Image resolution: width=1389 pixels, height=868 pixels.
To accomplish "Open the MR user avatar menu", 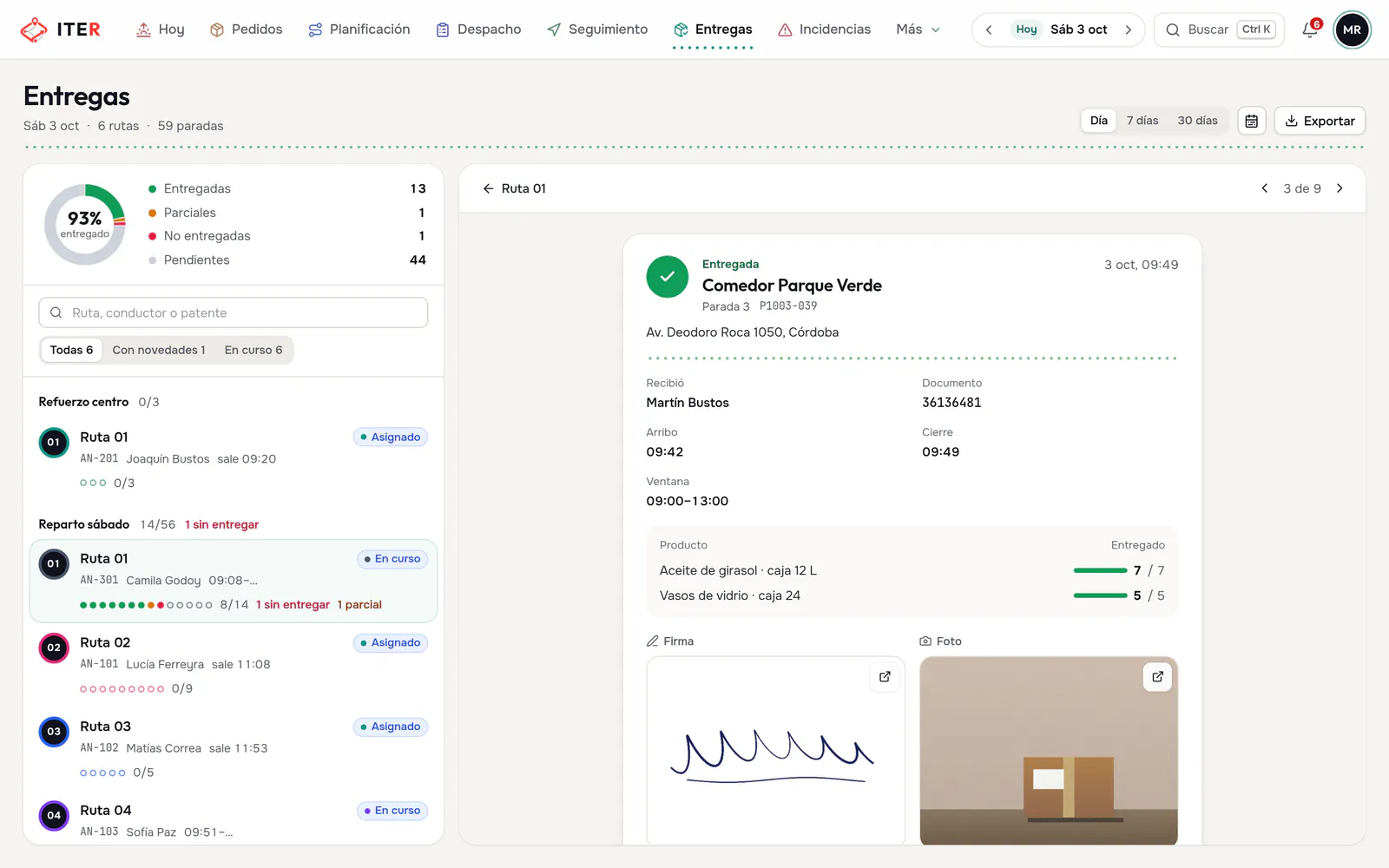I will pyautogui.click(x=1352, y=30).
